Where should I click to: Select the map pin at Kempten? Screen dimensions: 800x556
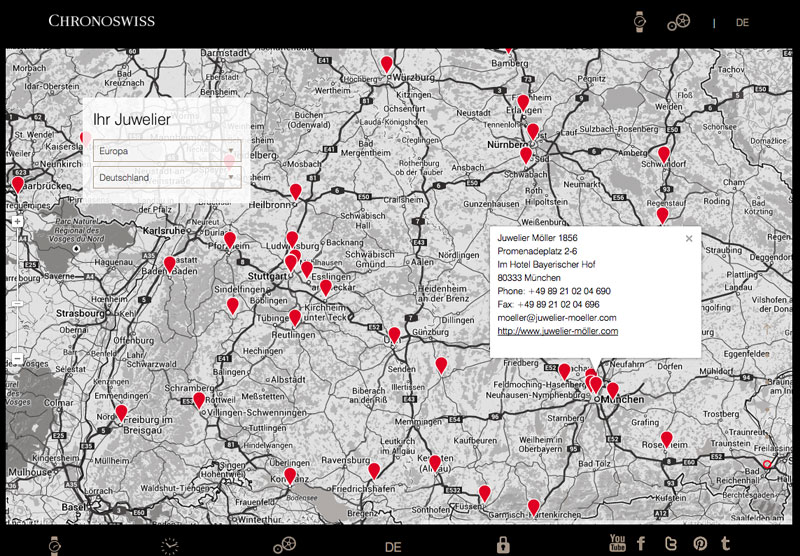(x=435, y=463)
